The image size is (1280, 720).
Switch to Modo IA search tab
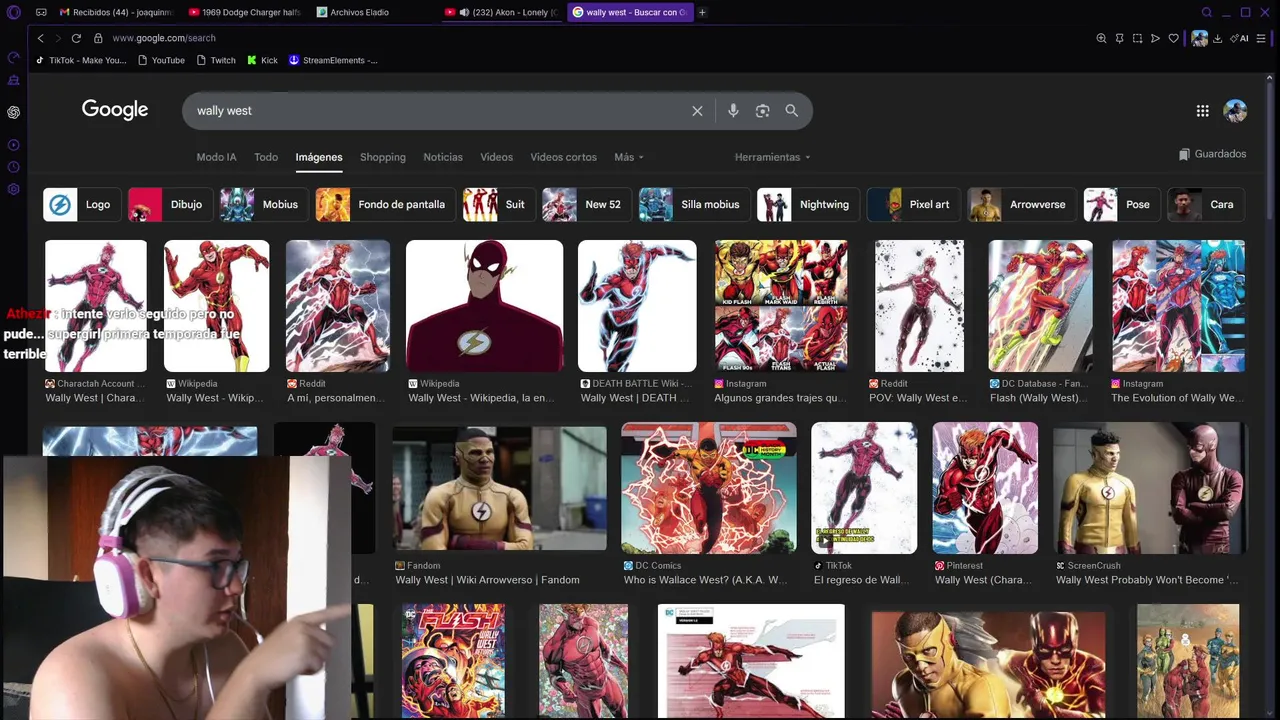(x=216, y=157)
